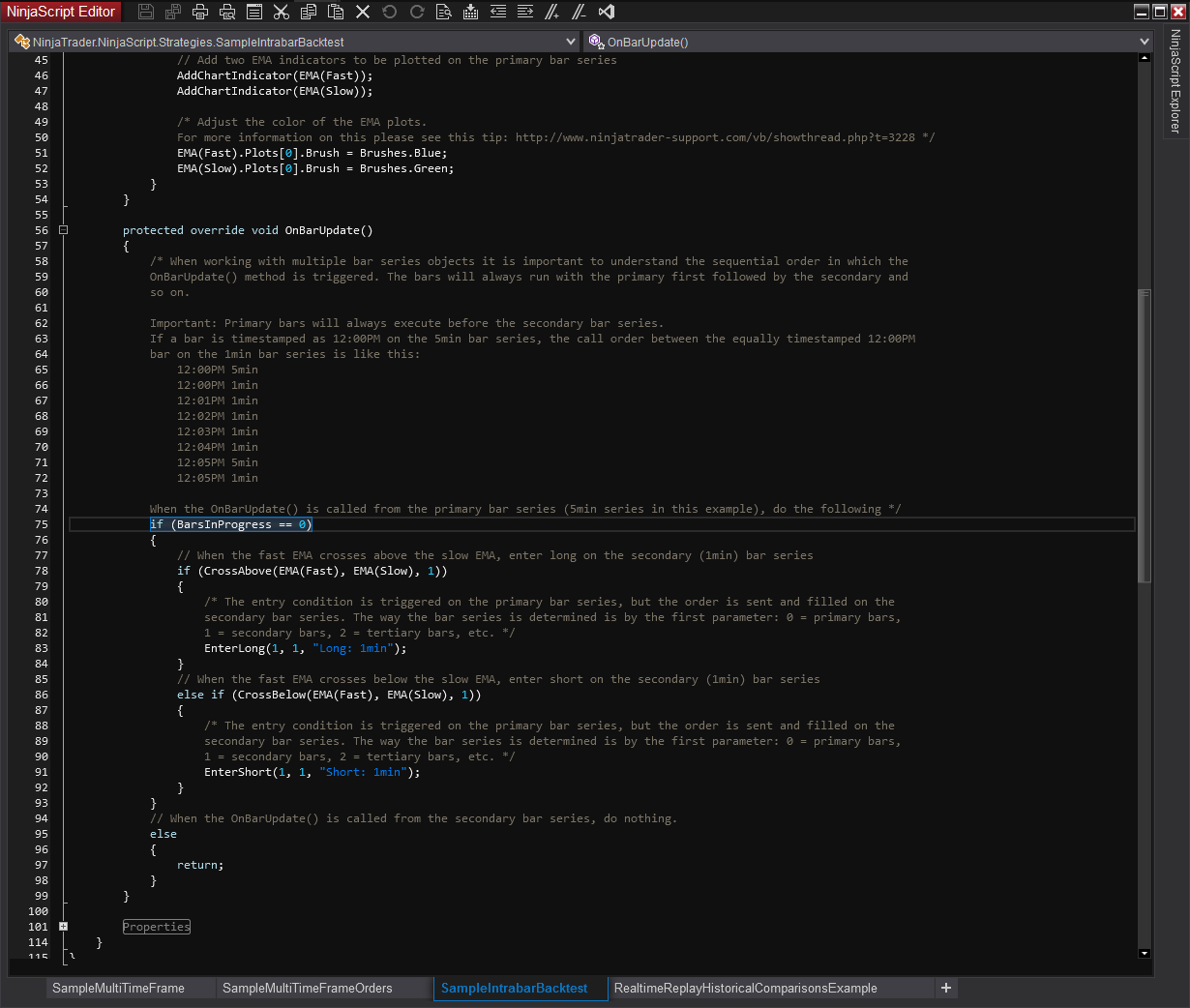Click the Print icon in toolbar
The height and width of the screenshot is (1008, 1190).
point(200,12)
